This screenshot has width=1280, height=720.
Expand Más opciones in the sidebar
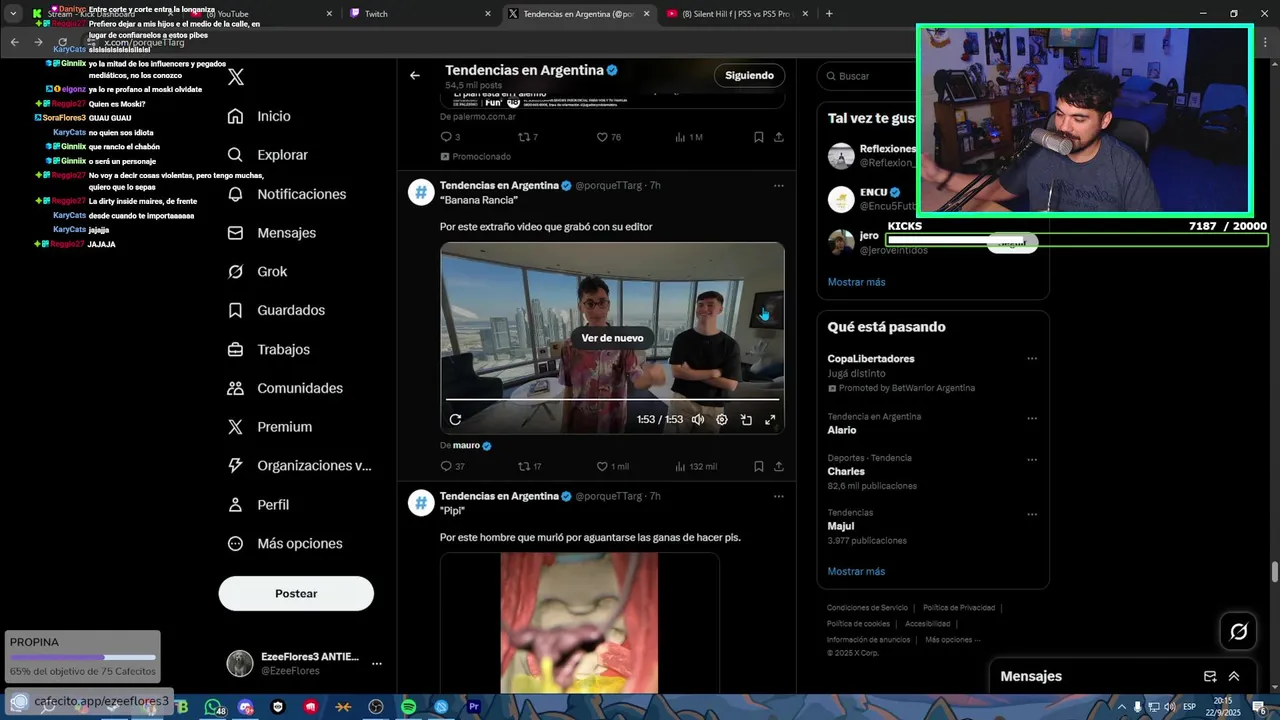coord(285,544)
